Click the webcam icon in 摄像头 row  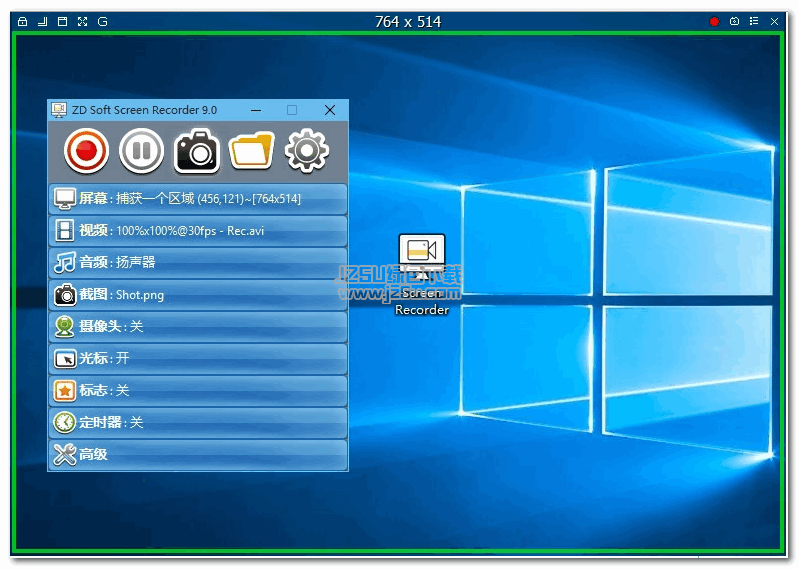[65, 327]
